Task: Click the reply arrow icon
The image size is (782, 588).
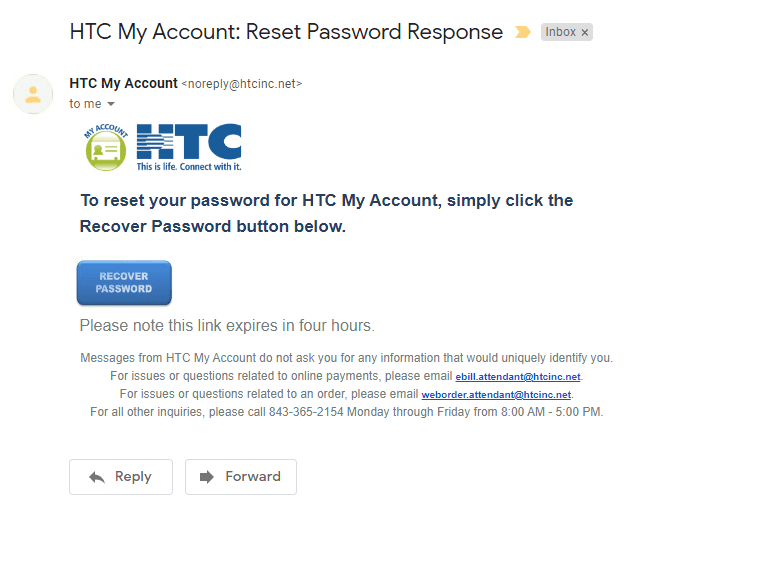Action: click(97, 477)
